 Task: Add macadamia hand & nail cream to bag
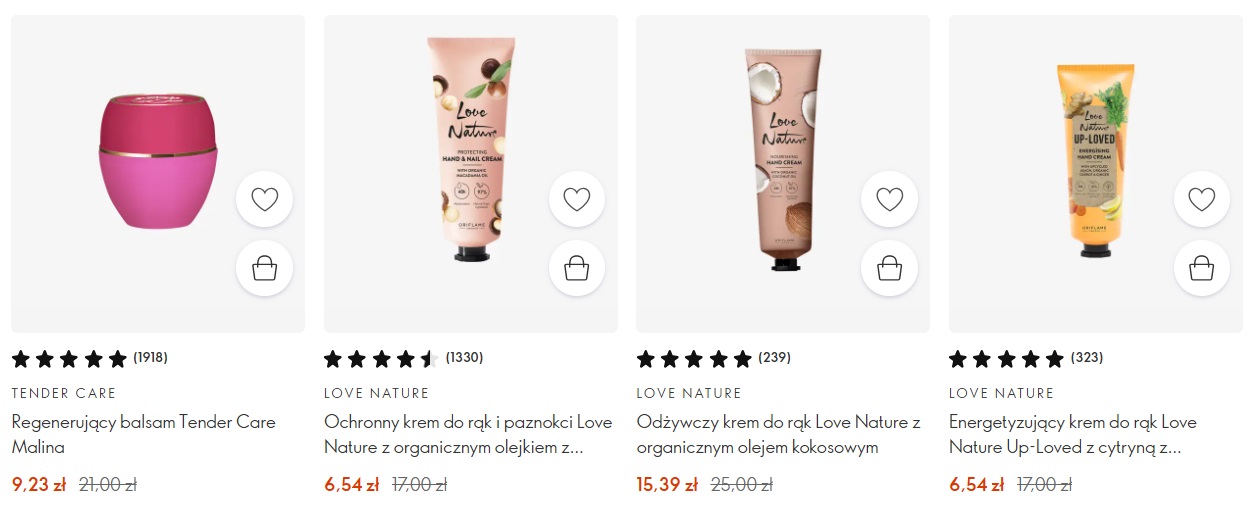577,268
